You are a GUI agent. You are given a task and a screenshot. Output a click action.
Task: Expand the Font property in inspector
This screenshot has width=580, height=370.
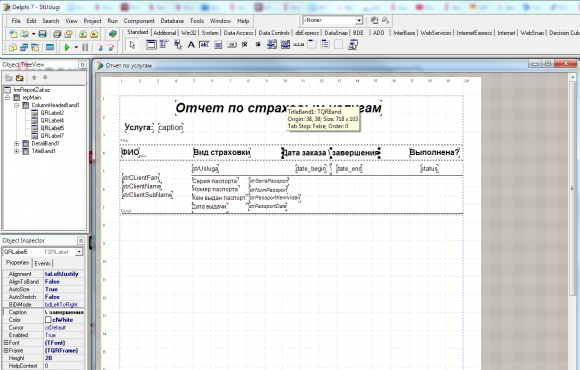[6, 343]
